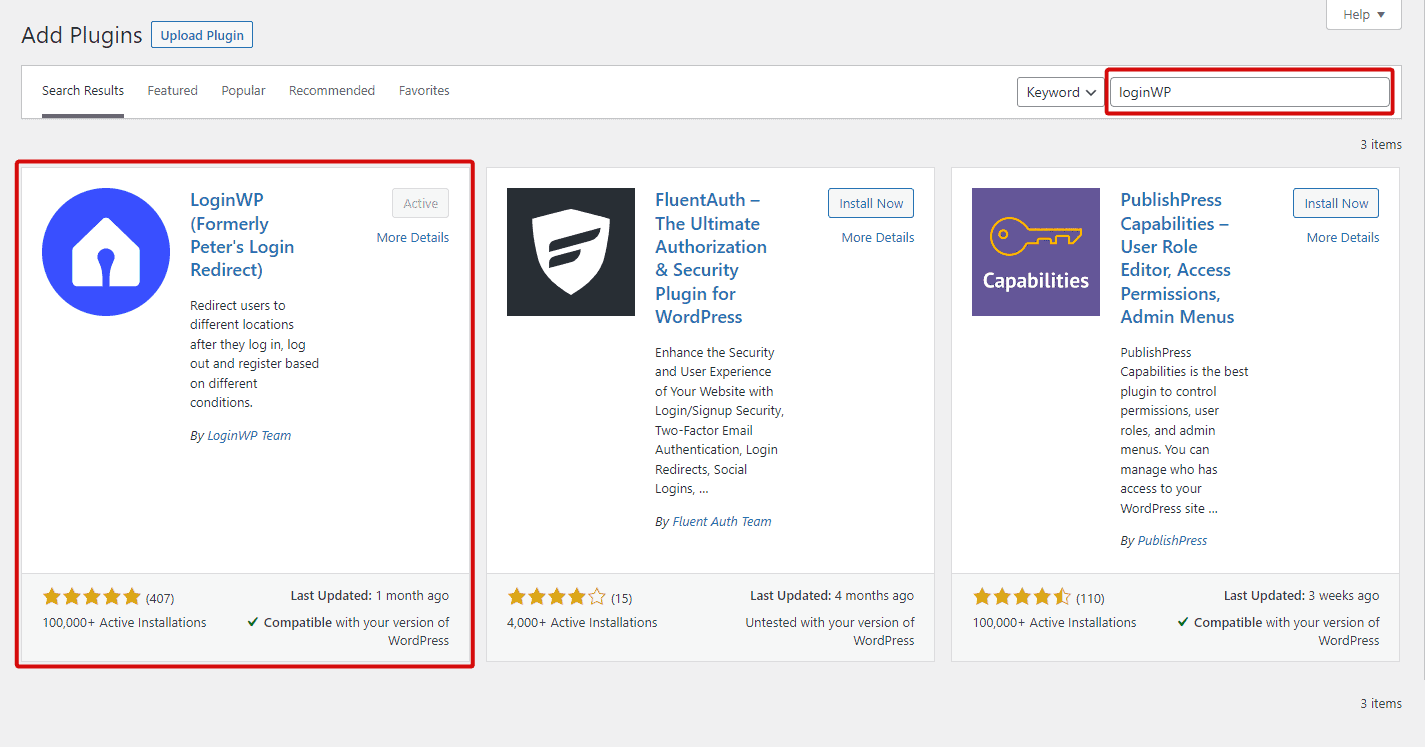
Task: Click the FluentAuth shield plugin icon
Action: click(570, 252)
